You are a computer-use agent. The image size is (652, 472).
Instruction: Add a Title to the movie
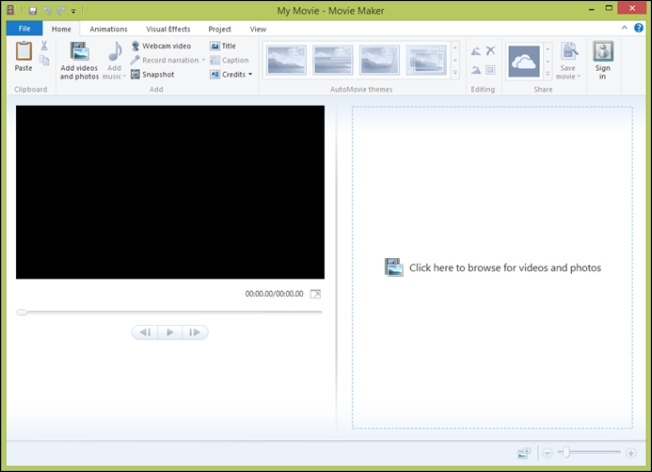click(223, 46)
